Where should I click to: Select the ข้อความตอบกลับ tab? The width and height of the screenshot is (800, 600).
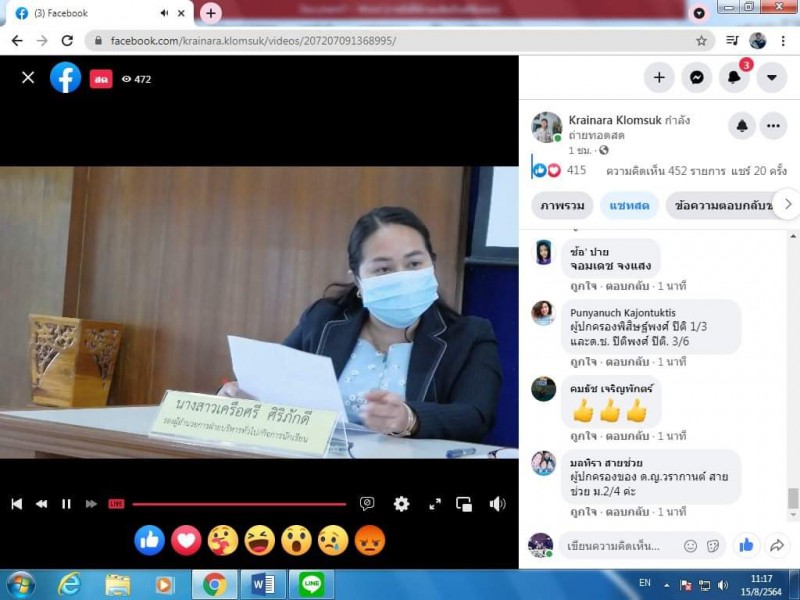[x=722, y=205]
